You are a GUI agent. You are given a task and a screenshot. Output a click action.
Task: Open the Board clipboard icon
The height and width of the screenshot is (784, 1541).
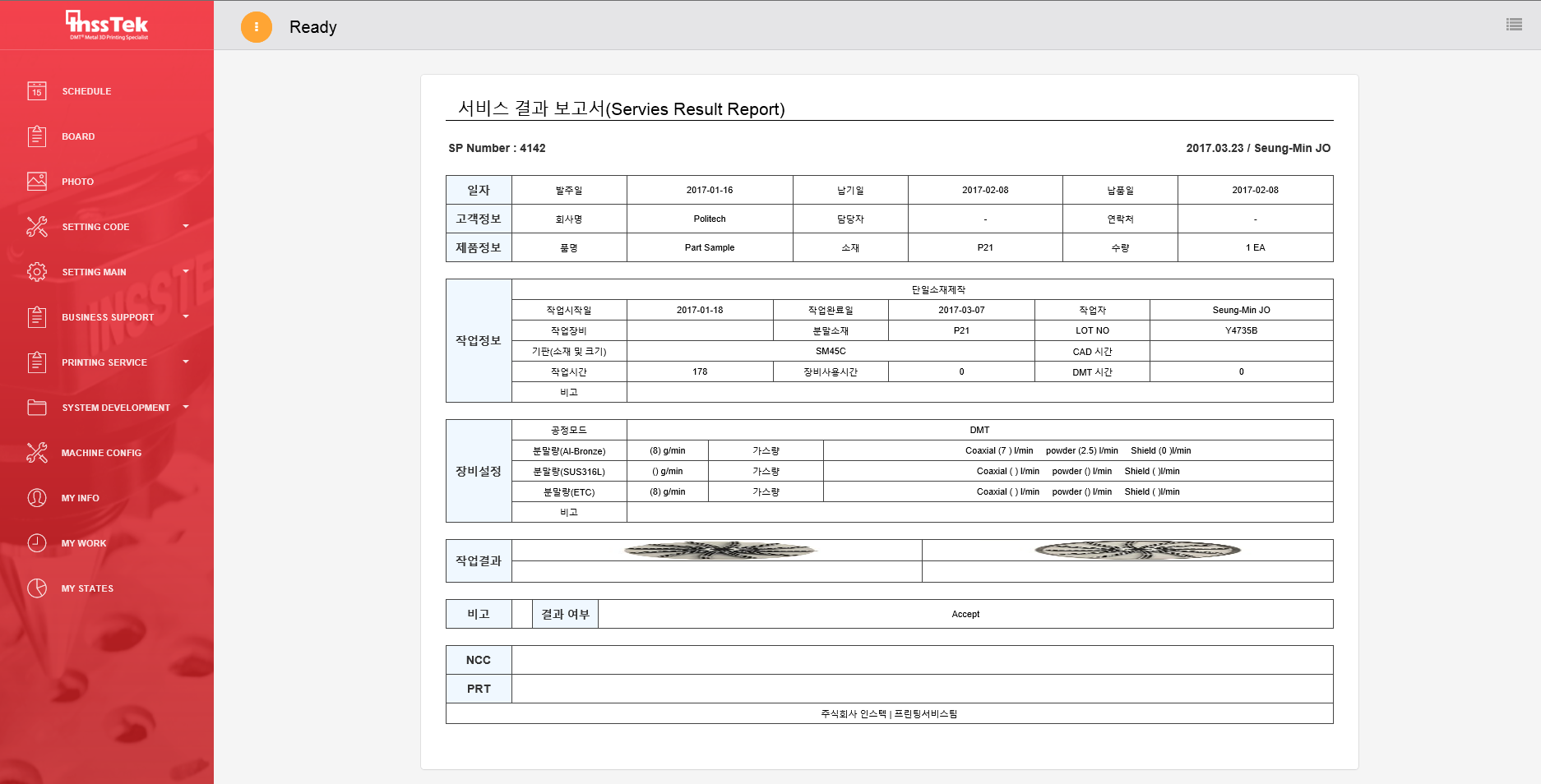point(37,136)
